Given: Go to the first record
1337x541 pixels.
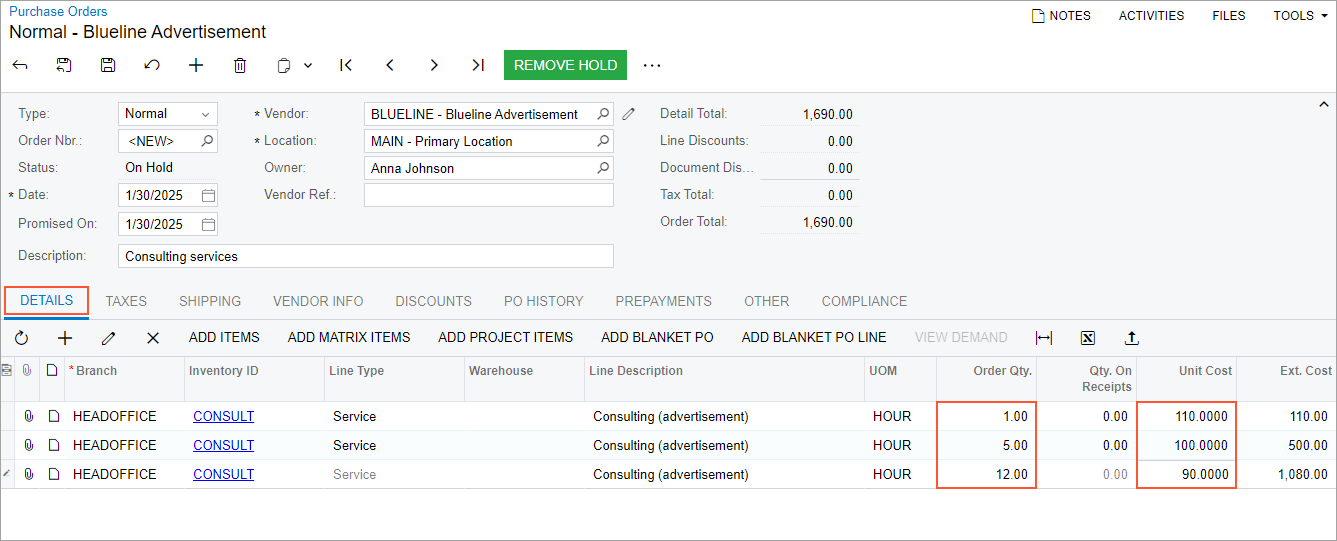Looking at the screenshot, I should (346, 65).
